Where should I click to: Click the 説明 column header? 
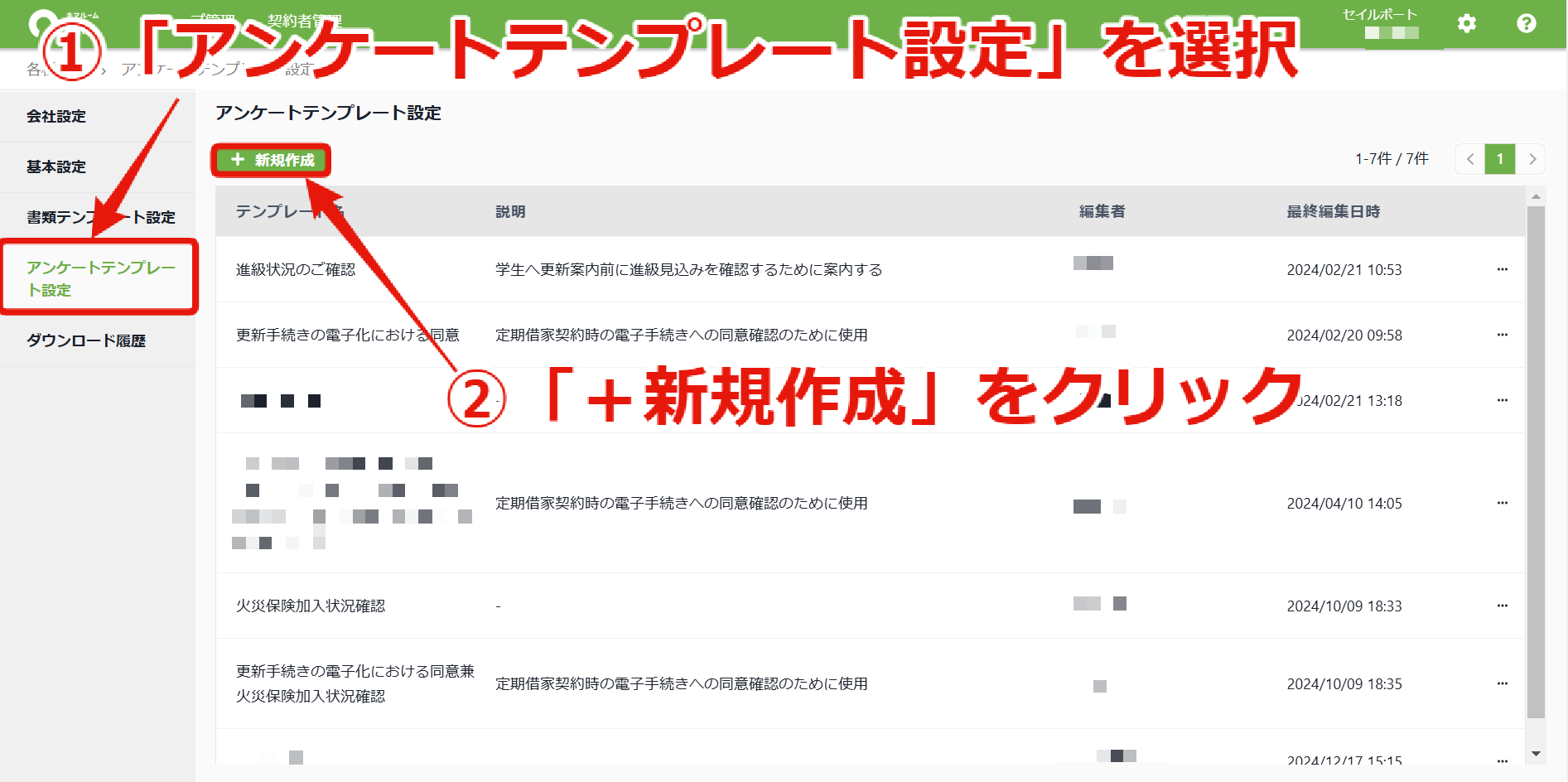[x=510, y=211]
